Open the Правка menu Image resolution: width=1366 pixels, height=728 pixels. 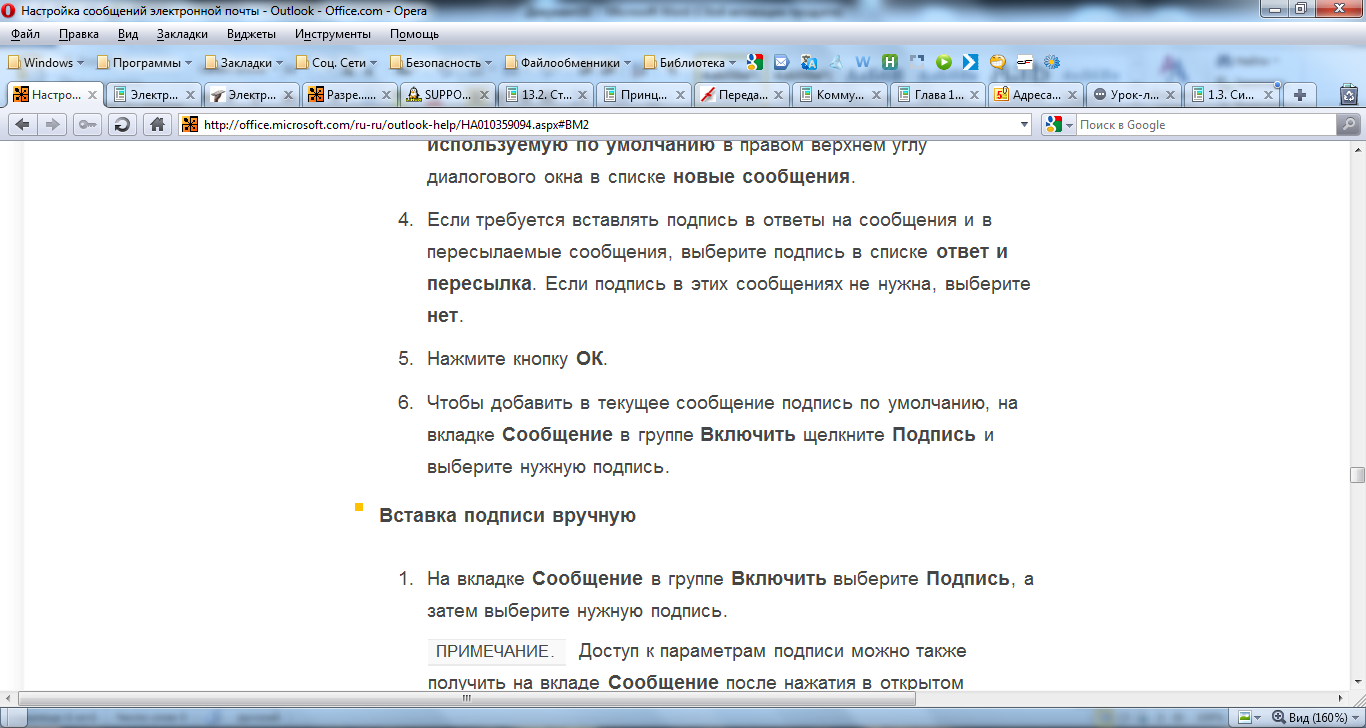79,34
